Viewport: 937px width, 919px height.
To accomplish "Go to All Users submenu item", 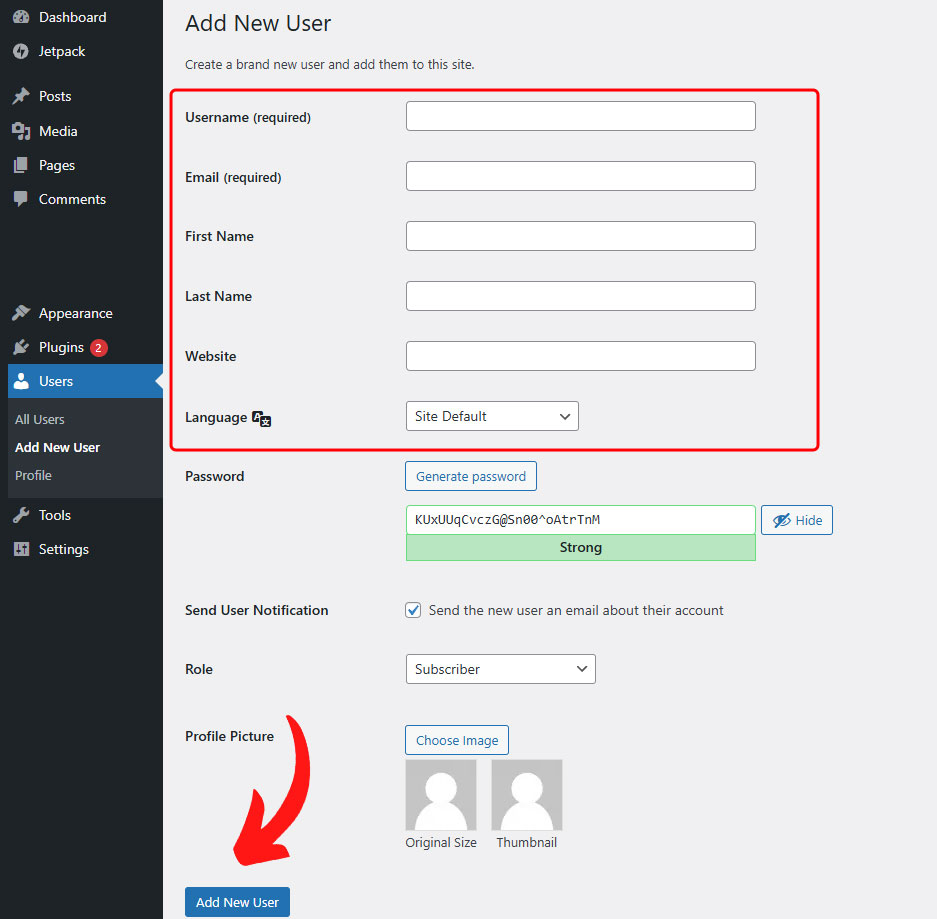I will [40, 419].
